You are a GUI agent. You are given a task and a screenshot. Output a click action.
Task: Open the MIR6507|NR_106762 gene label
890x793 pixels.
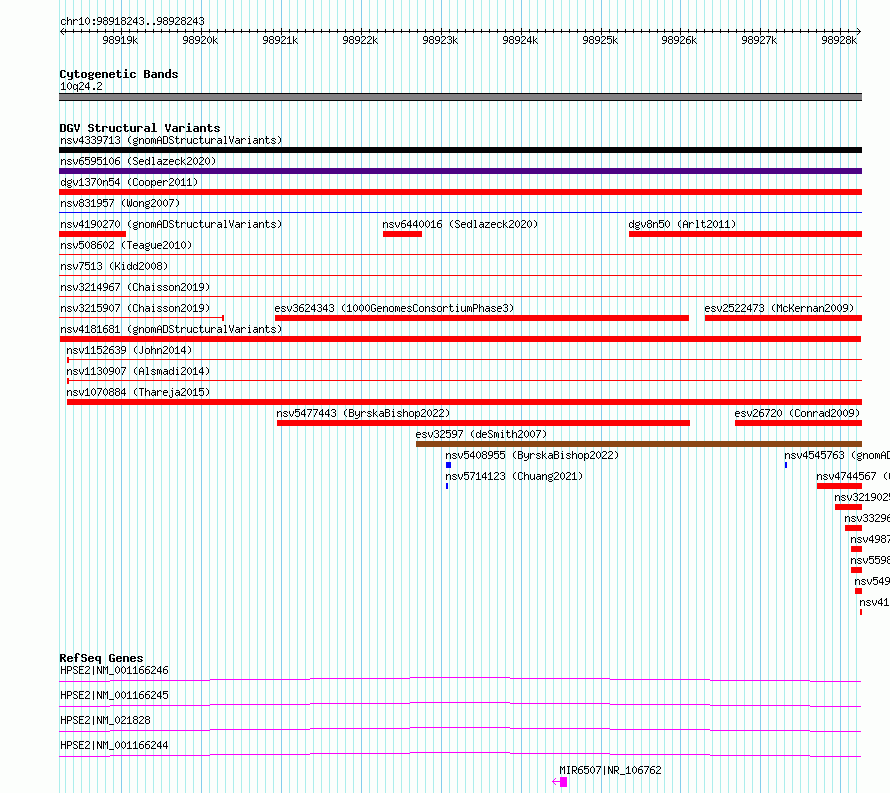point(610,770)
